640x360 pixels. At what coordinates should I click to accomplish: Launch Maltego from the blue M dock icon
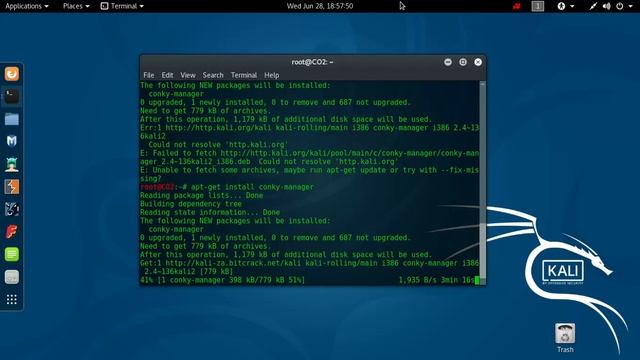pyautogui.click(x=11, y=141)
